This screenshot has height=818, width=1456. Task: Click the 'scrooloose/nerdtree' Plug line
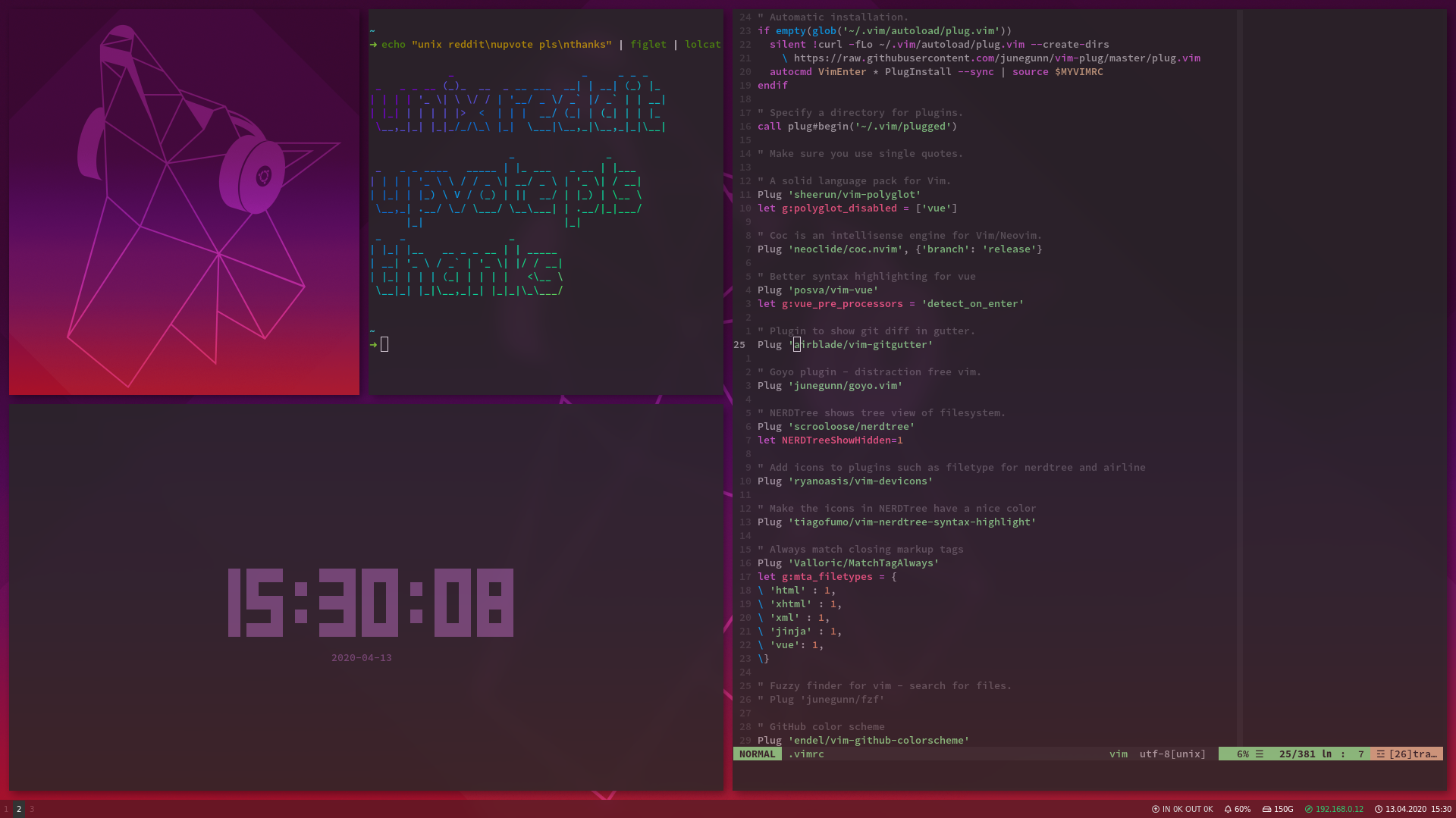[x=836, y=426]
